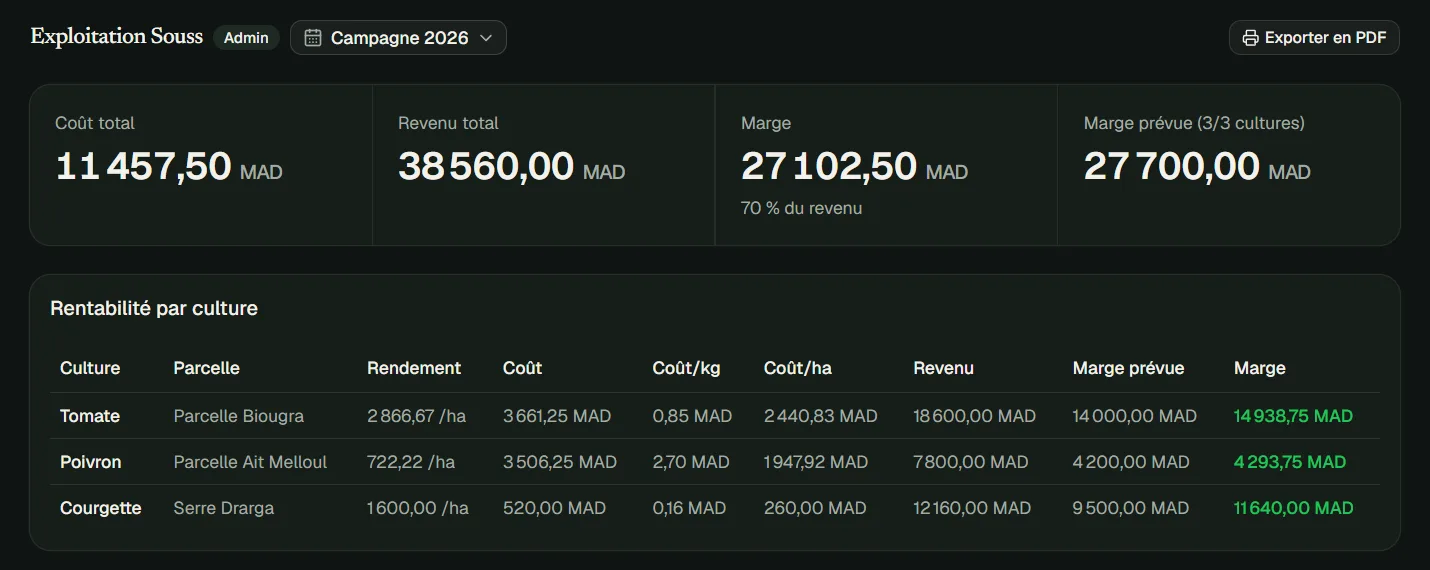This screenshot has height=570, width=1430.
Task: Click the 12 160,00 MAD revenue cell
Action: (972, 508)
